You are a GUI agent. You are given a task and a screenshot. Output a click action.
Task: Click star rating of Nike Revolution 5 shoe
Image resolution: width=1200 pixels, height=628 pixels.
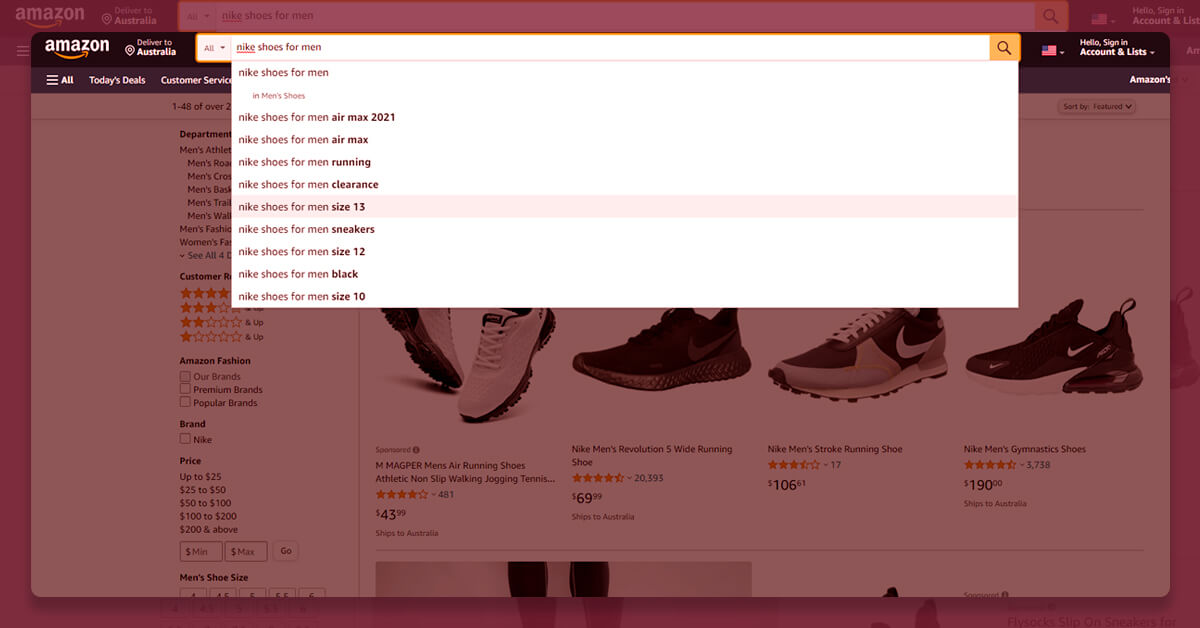599,478
